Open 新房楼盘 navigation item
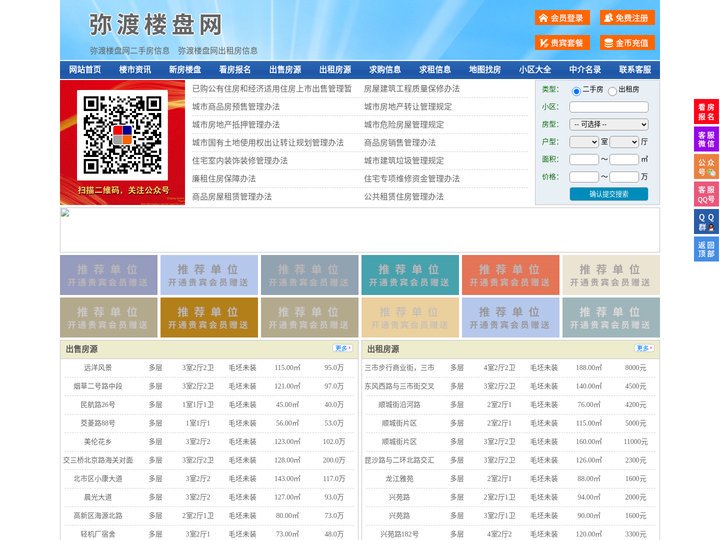Image resolution: width=720 pixels, height=540 pixels. (185, 70)
